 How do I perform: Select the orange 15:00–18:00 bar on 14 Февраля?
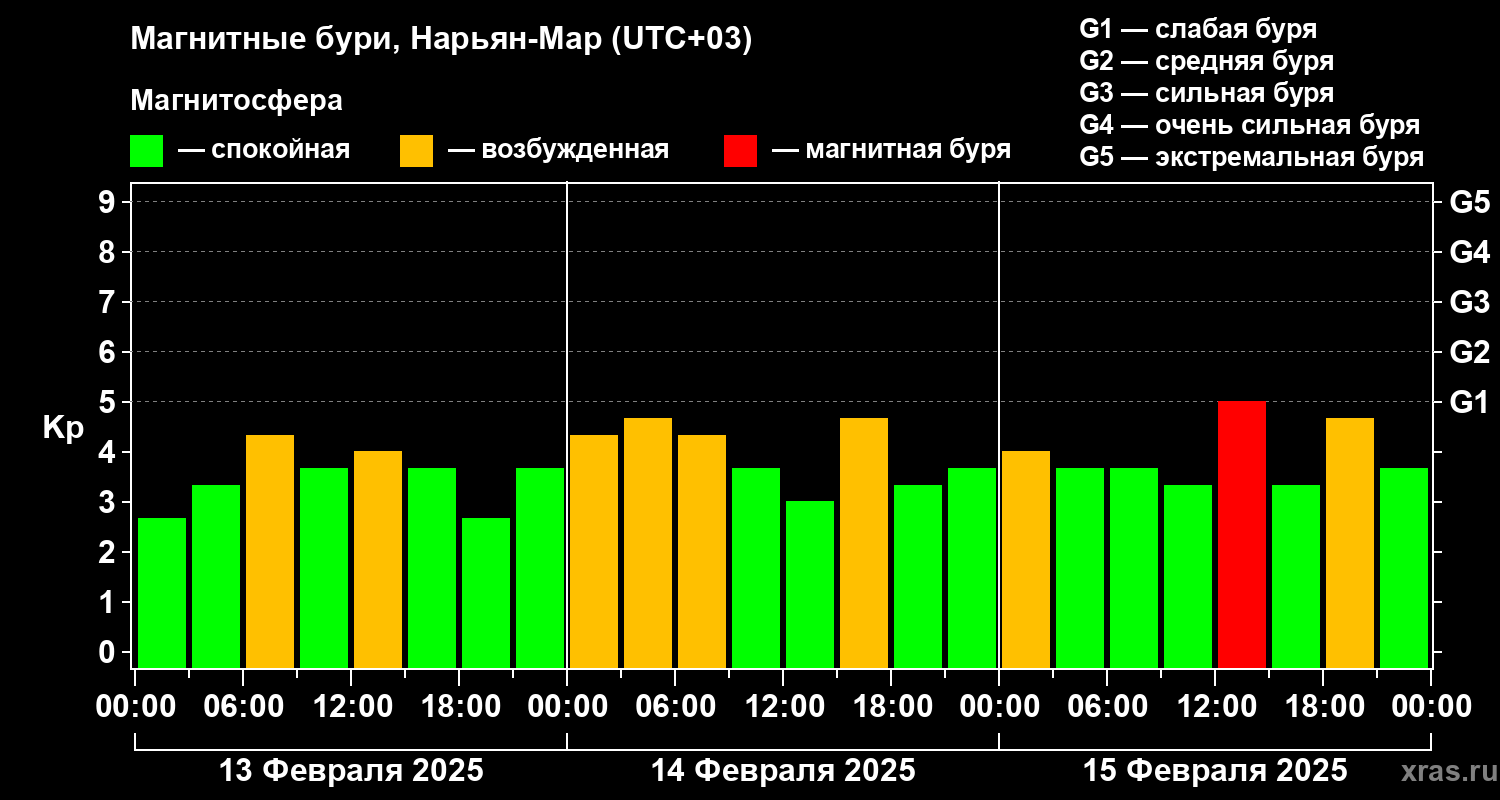(x=864, y=543)
